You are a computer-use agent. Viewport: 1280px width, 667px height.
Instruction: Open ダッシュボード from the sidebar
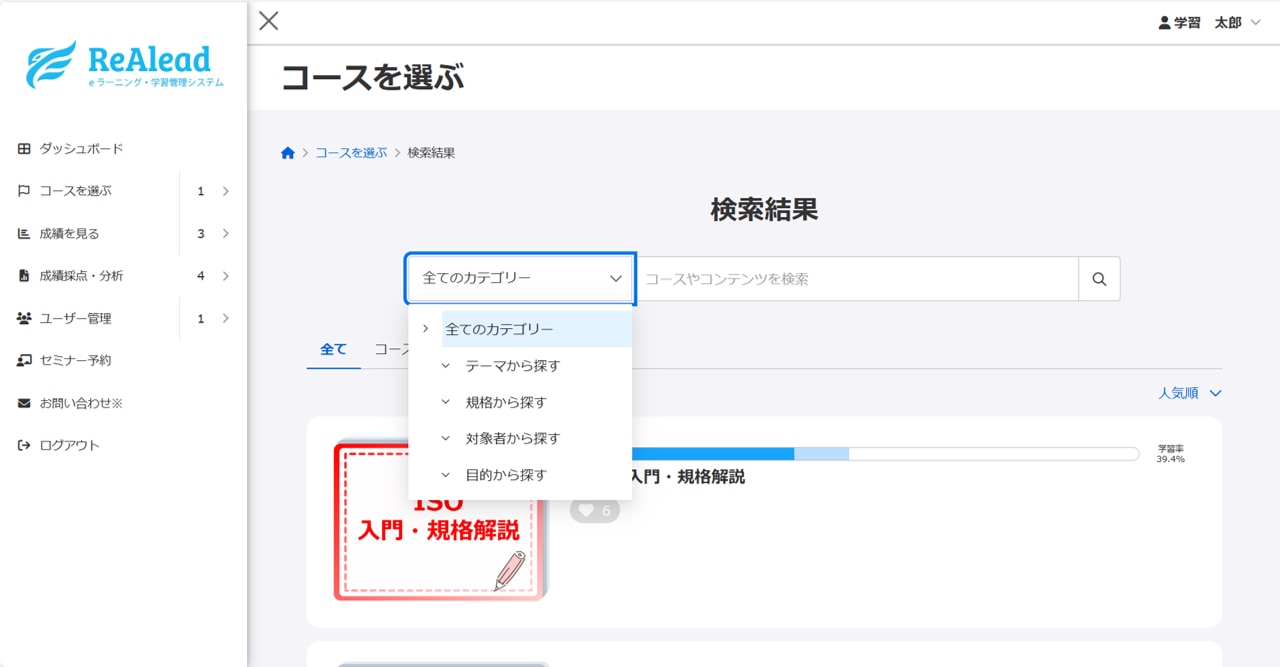[x=81, y=149]
